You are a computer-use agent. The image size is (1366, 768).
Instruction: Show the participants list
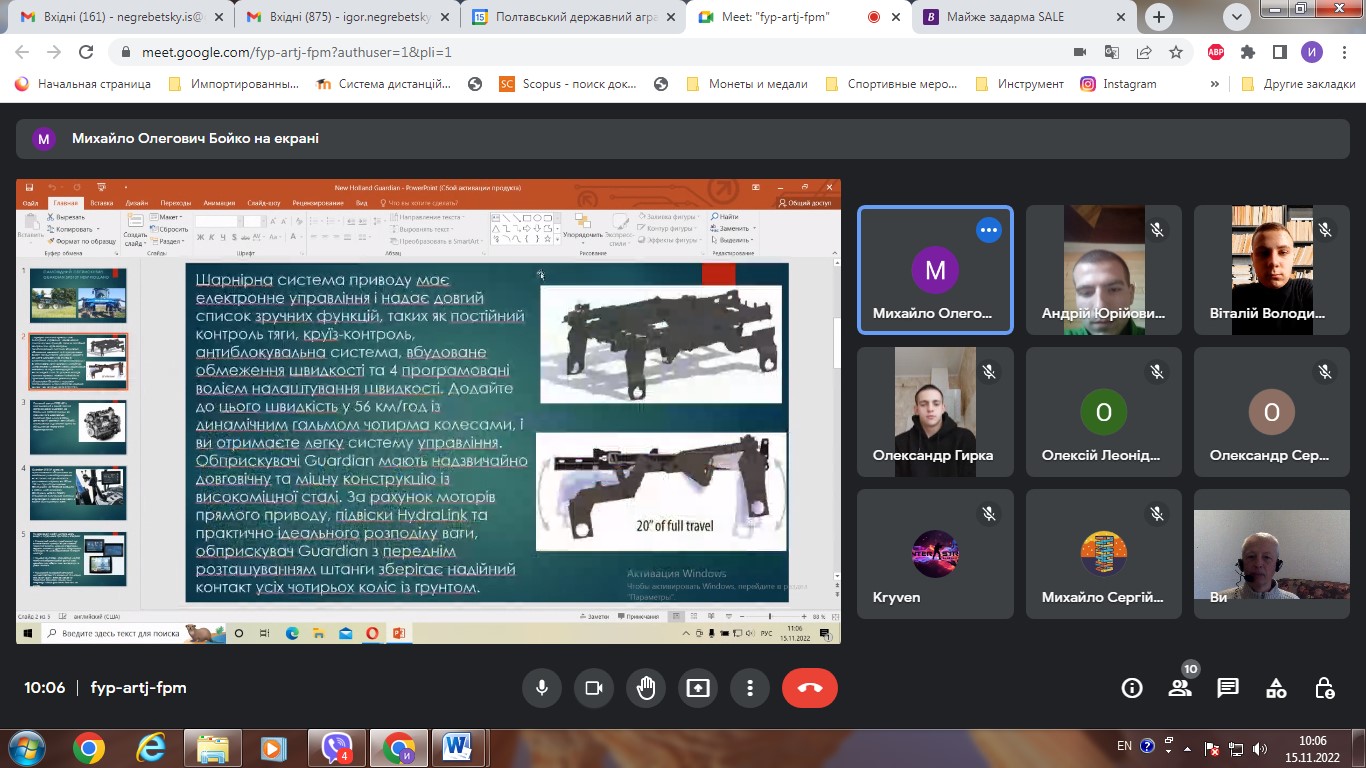click(1180, 688)
